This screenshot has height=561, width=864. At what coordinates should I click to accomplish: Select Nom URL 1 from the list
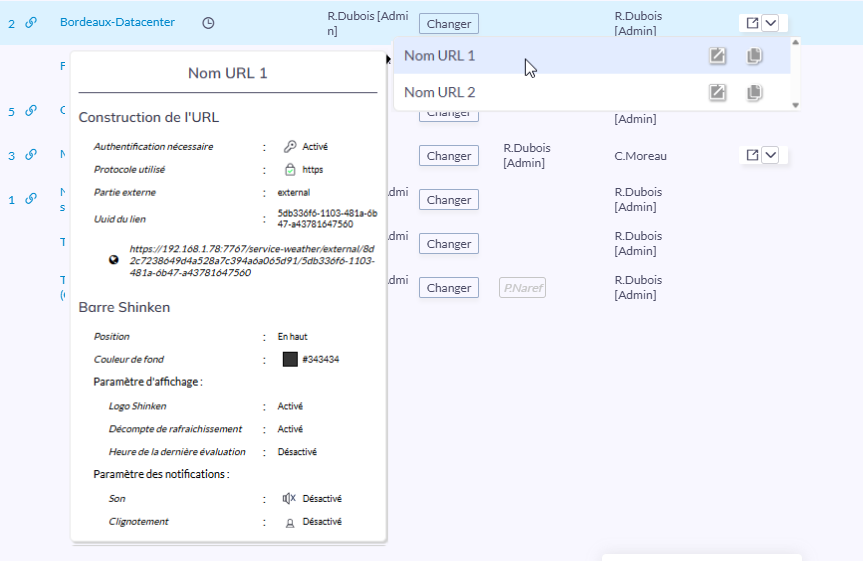(440, 56)
